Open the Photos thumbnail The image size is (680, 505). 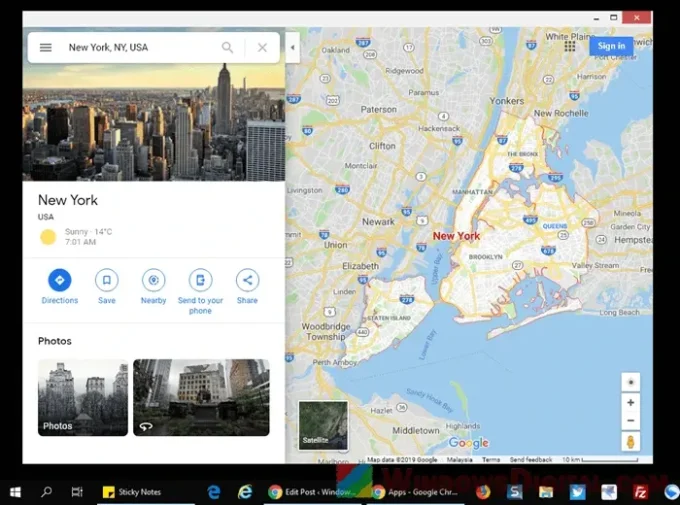click(x=83, y=397)
